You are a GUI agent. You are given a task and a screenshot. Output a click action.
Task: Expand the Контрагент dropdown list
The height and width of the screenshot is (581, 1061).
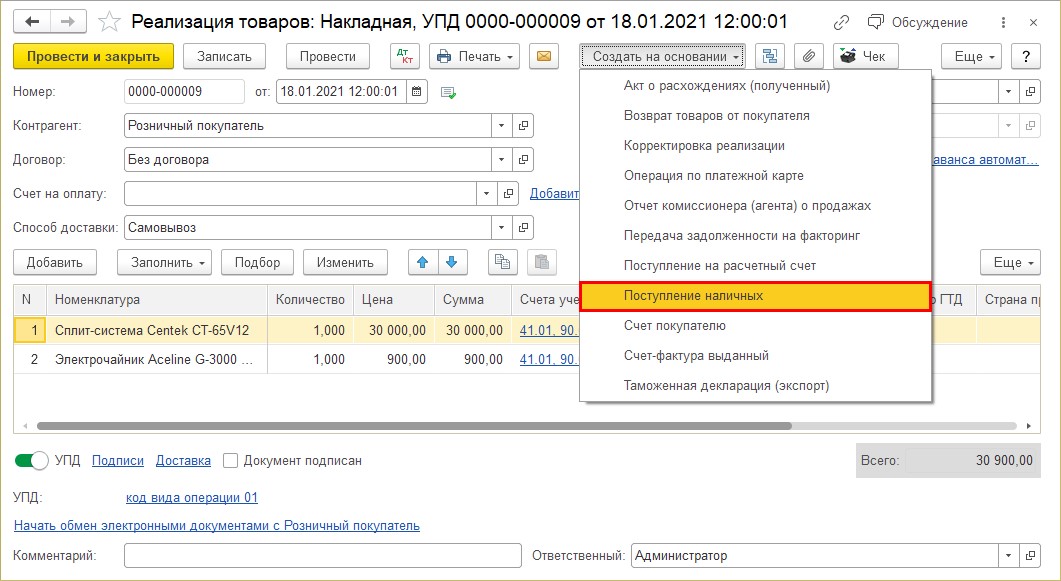(501, 126)
